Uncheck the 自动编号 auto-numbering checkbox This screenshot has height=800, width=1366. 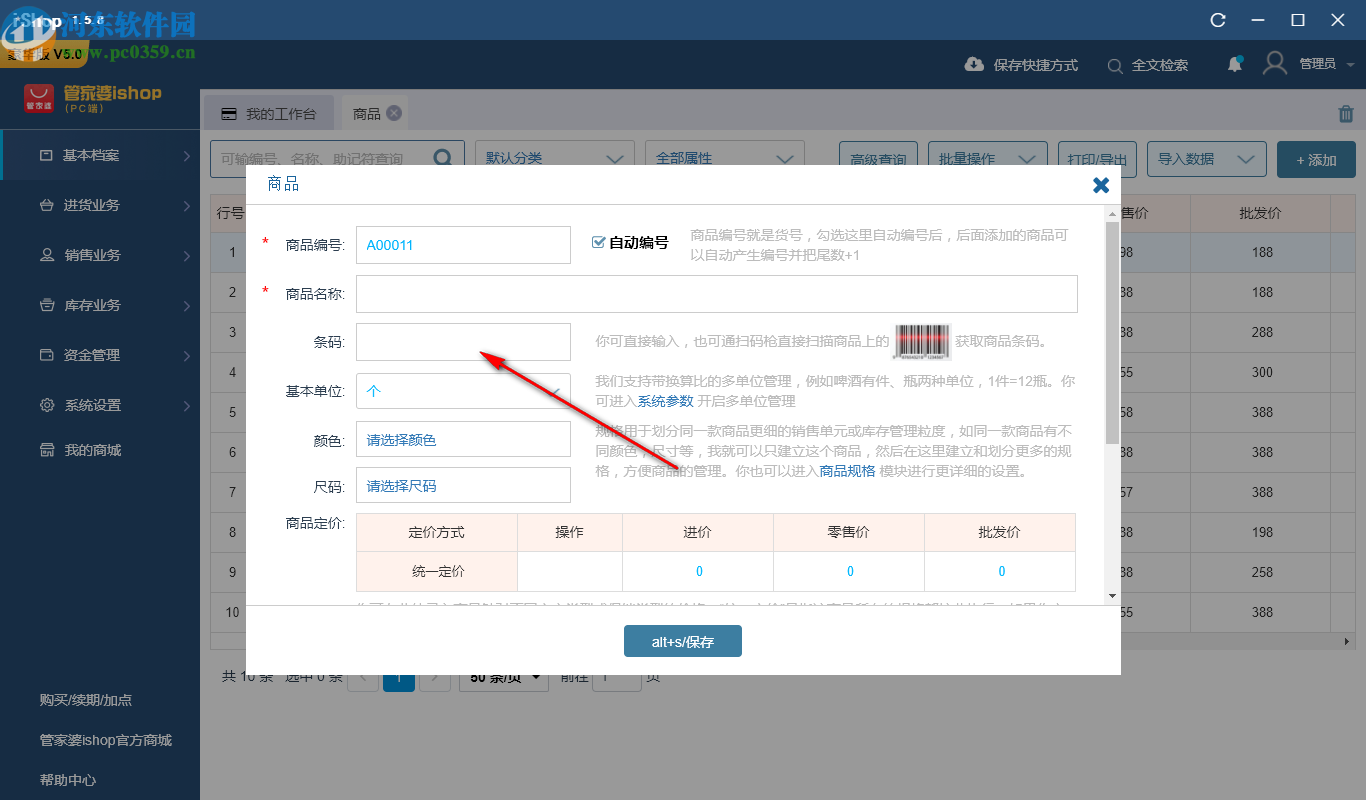(x=598, y=241)
